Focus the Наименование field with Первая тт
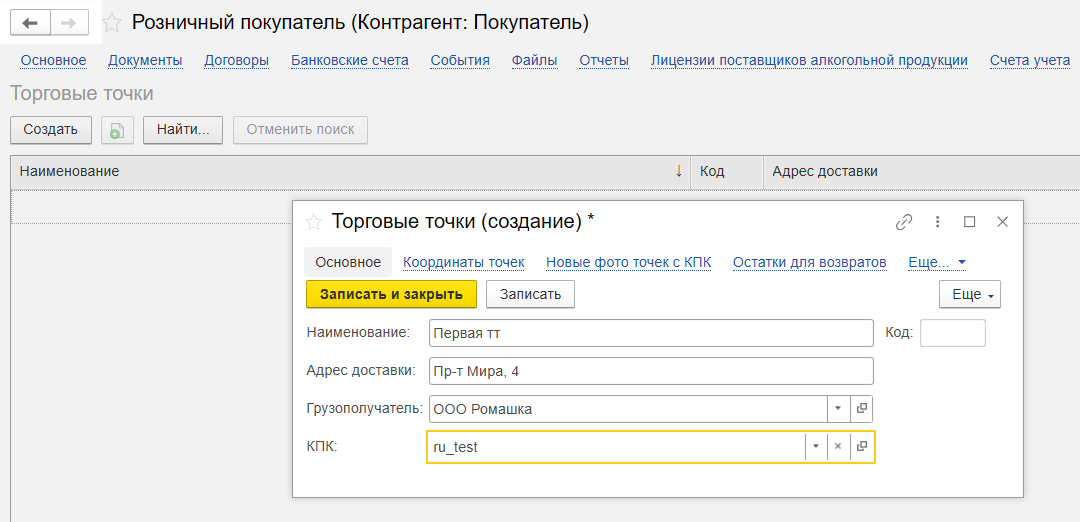The width and height of the screenshot is (1080, 522). (x=651, y=333)
